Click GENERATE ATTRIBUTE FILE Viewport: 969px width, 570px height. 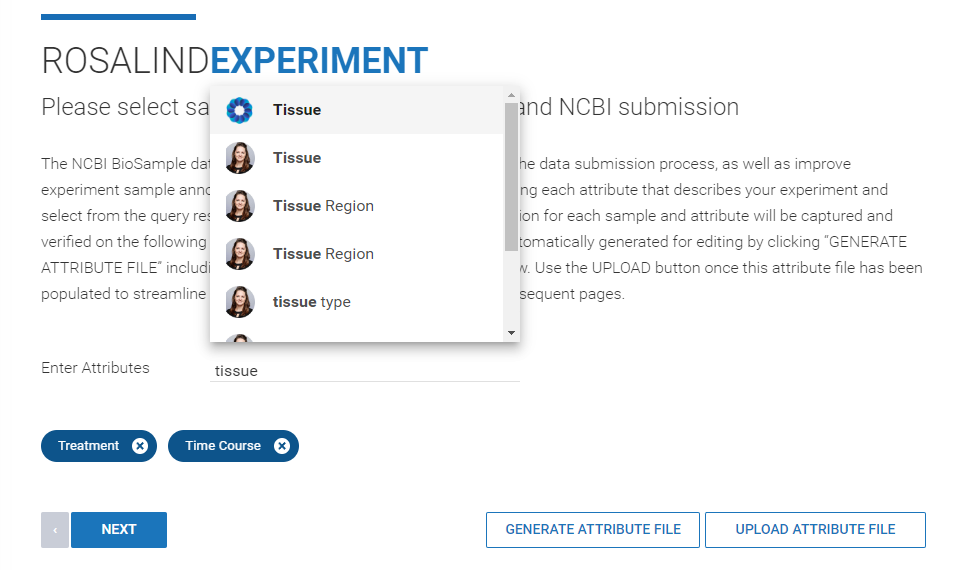tap(593, 530)
